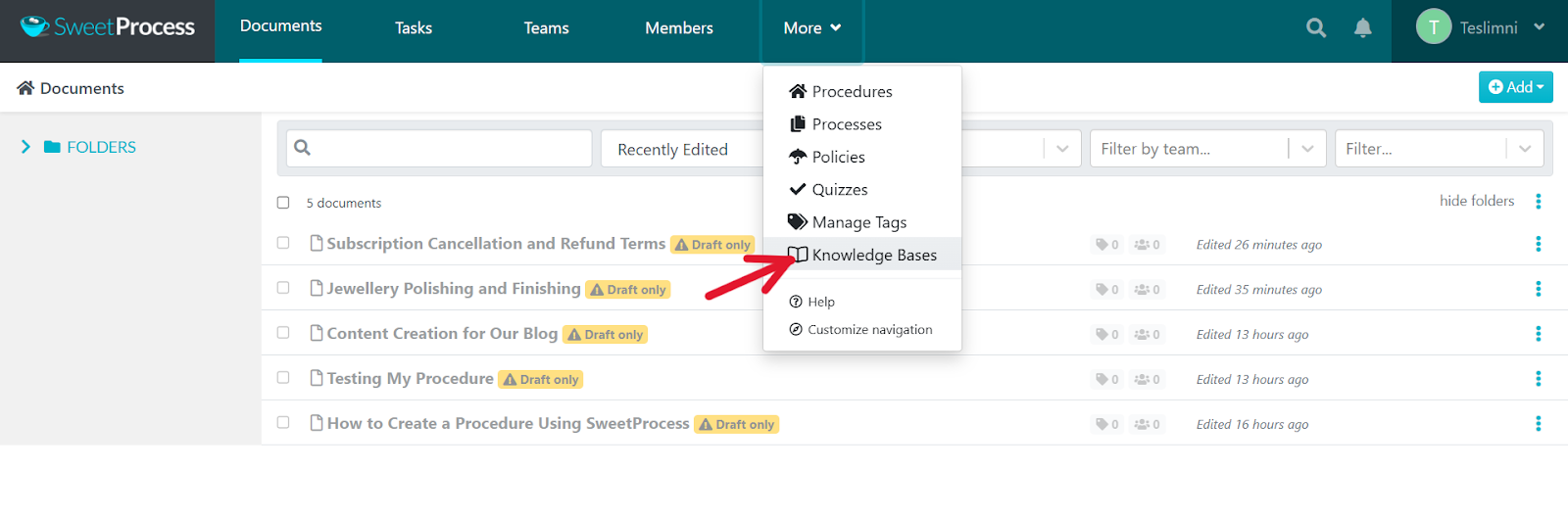Open Content Creation for Our Blog document
Viewport: 1568px width, 517px height.
point(442,333)
